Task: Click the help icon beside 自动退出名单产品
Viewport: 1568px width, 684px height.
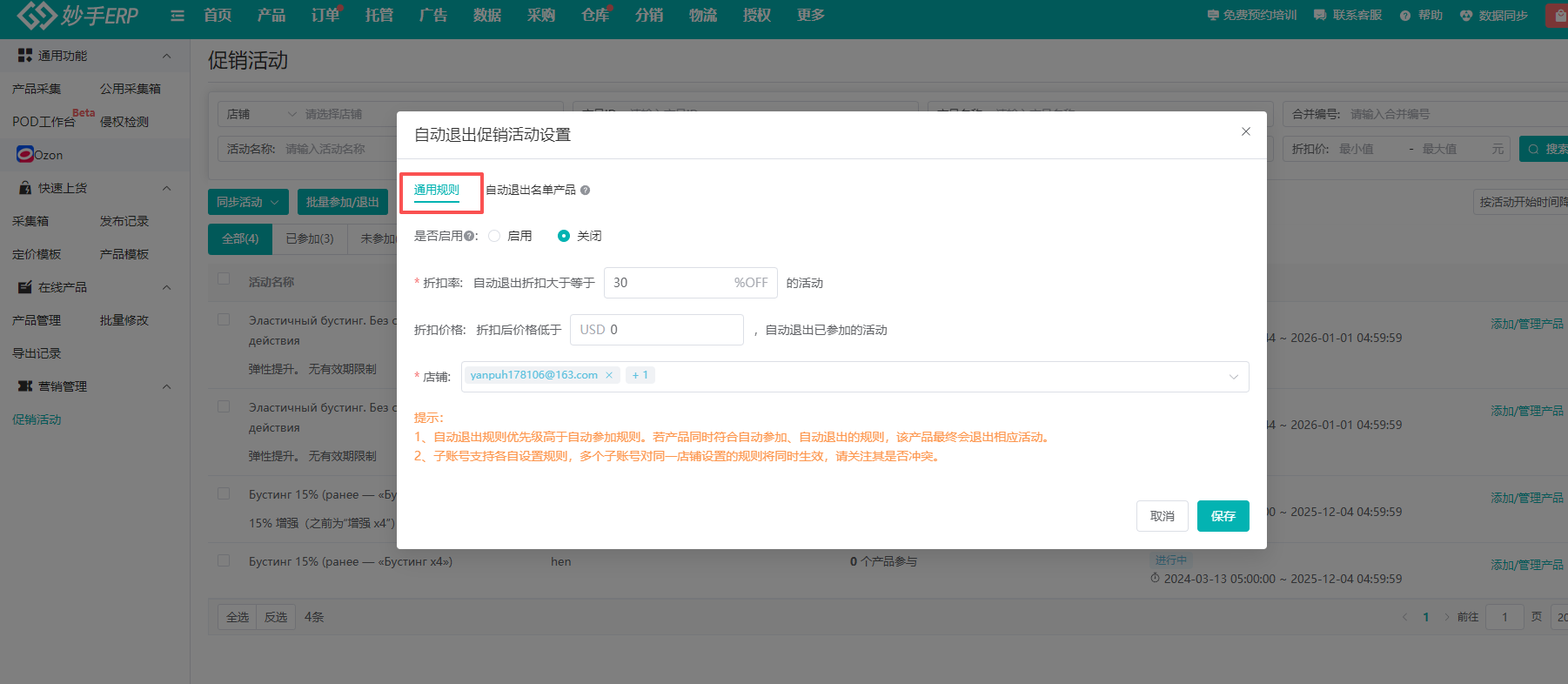Action: tap(586, 191)
